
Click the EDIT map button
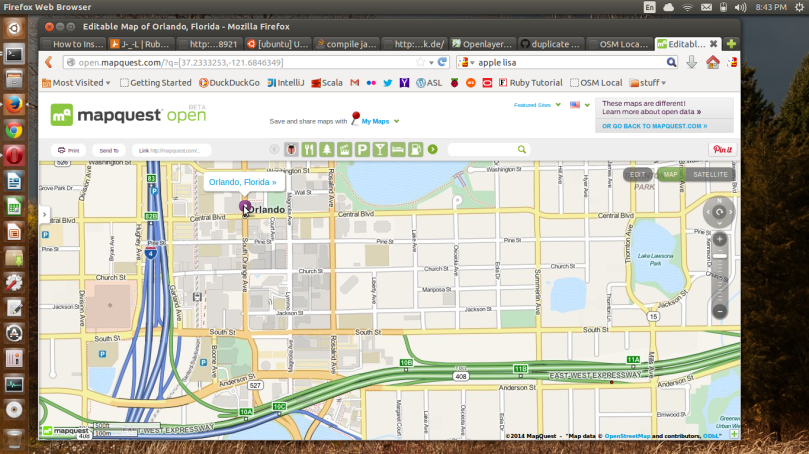pyautogui.click(x=638, y=174)
